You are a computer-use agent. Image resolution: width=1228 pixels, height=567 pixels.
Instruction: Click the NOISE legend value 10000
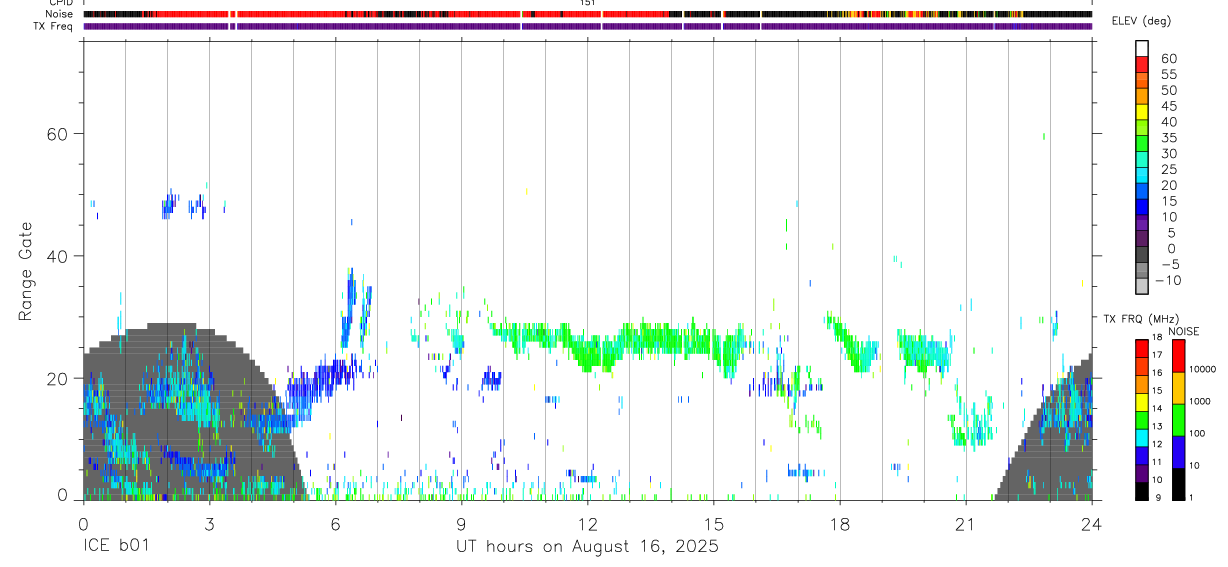(1202, 369)
